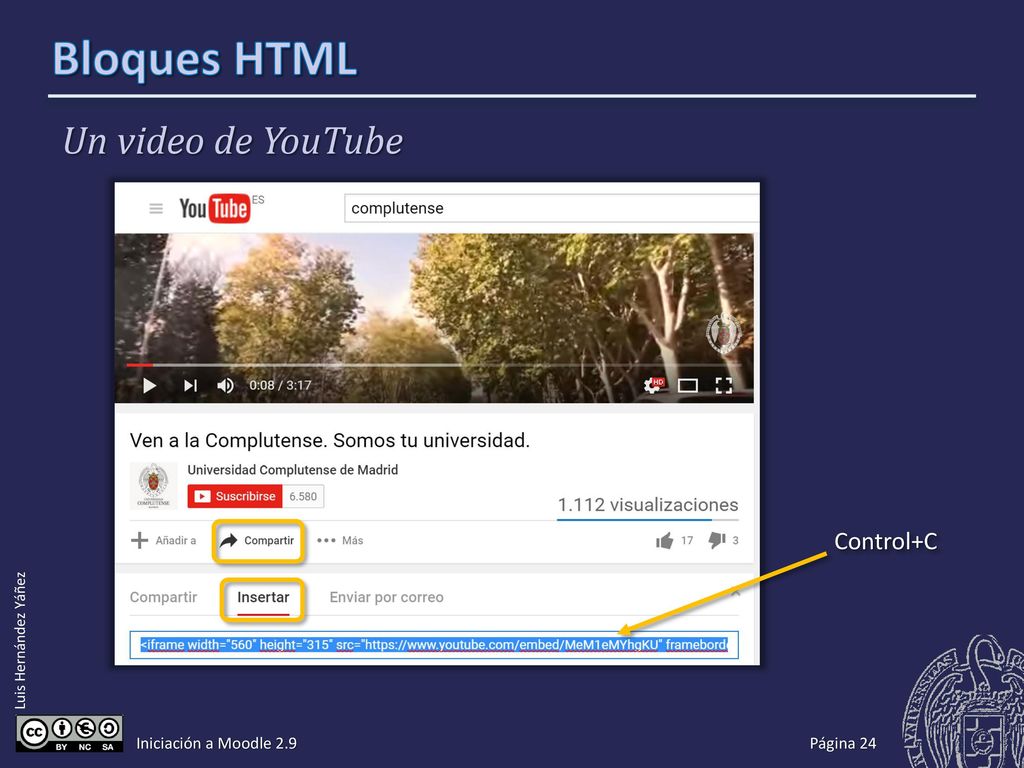Viewport: 1024px width, 768px height.
Task: Open the Universidad Complutense channel avatar
Action: point(153,485)
